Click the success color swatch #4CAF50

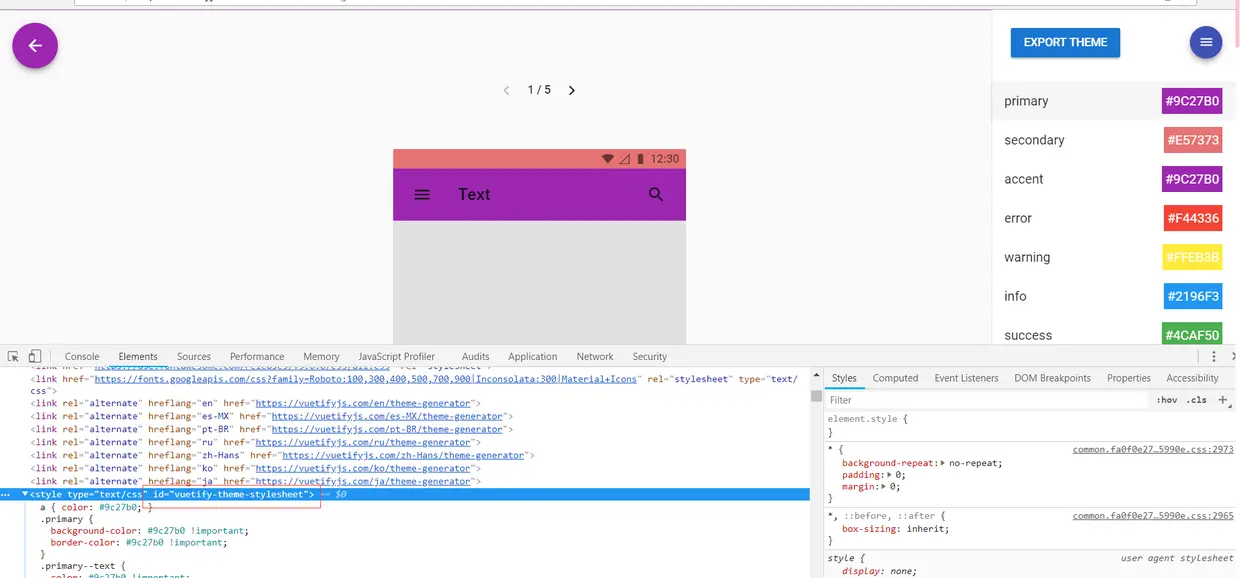(x=1193, y=334)
